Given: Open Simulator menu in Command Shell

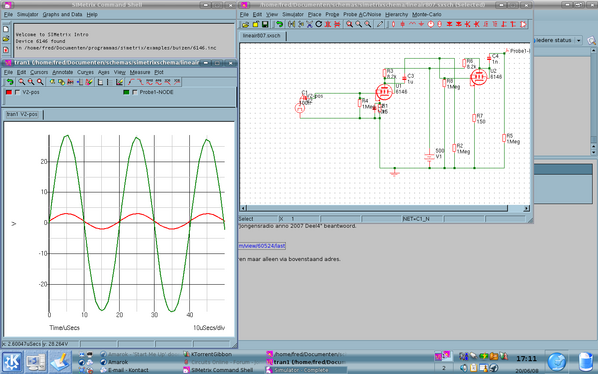Looking at the screenshot, I should pos(27,14).
